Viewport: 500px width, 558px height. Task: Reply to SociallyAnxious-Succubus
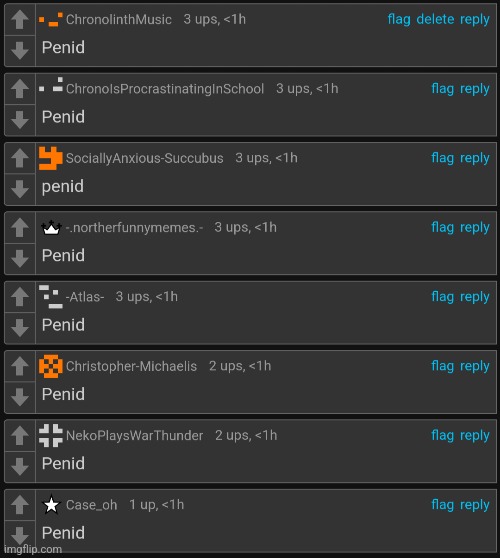tap(475, 158)
